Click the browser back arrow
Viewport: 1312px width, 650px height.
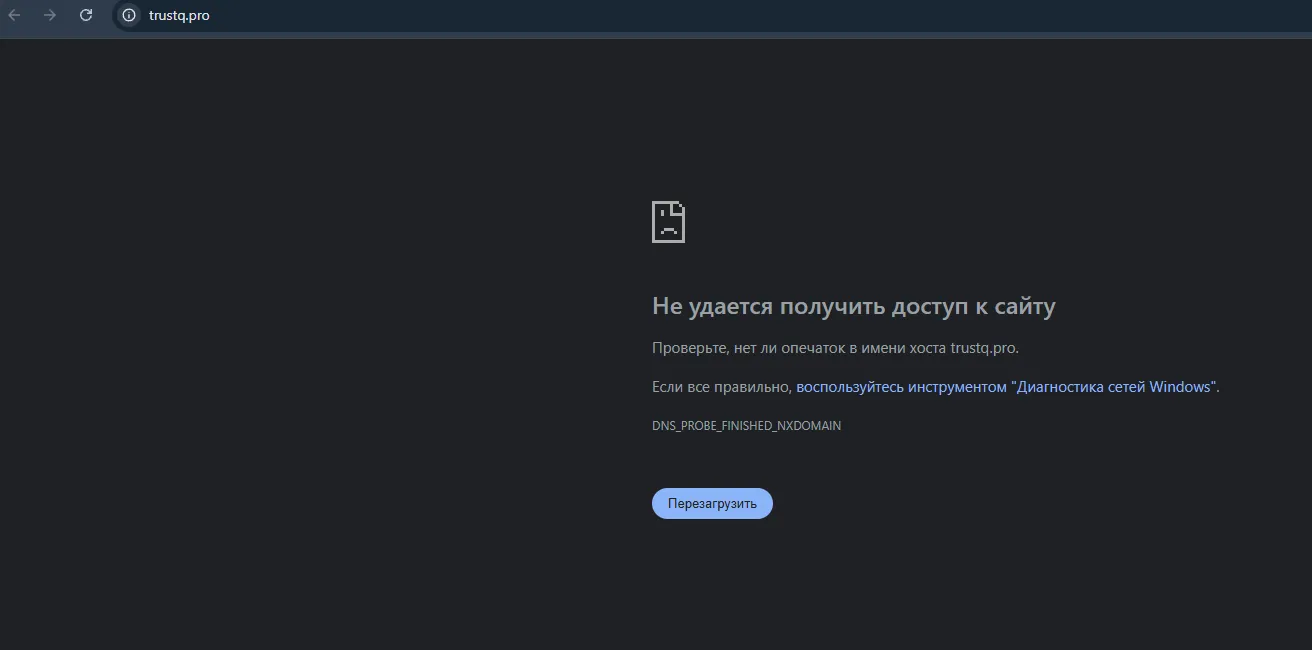[15, 15]
